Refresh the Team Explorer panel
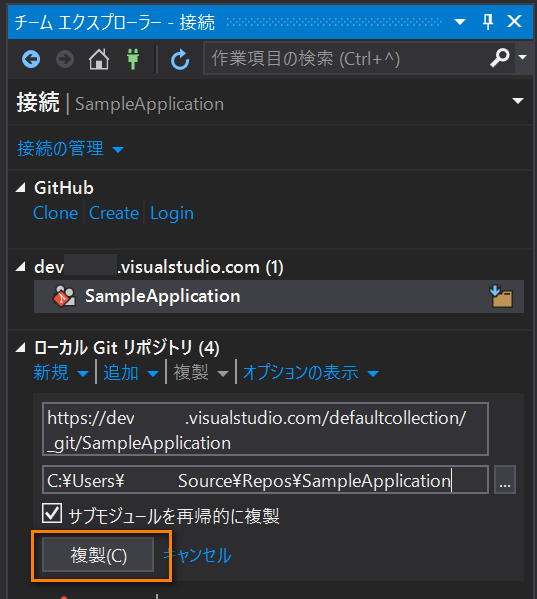537x599 pixels. 180,60
